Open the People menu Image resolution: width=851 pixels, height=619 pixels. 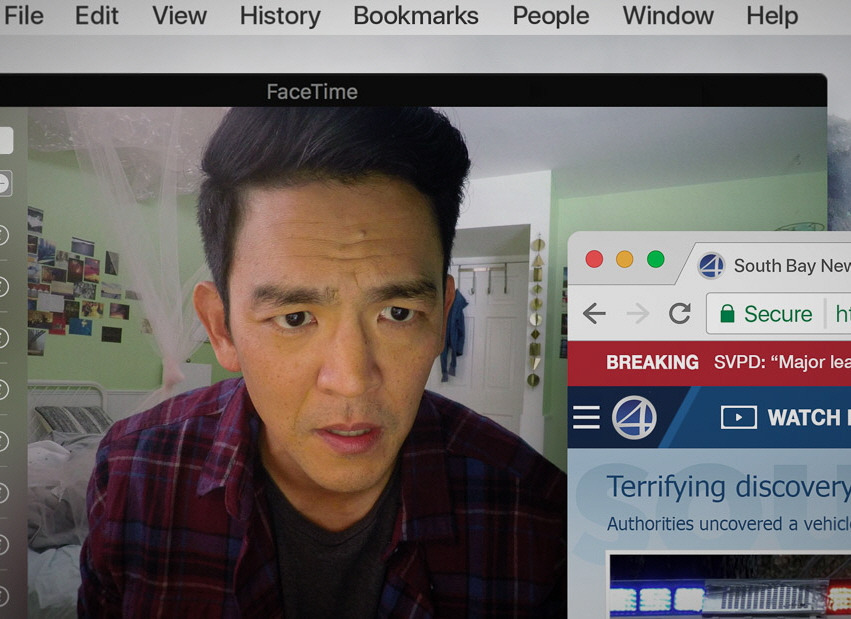(x=551, y=15)
